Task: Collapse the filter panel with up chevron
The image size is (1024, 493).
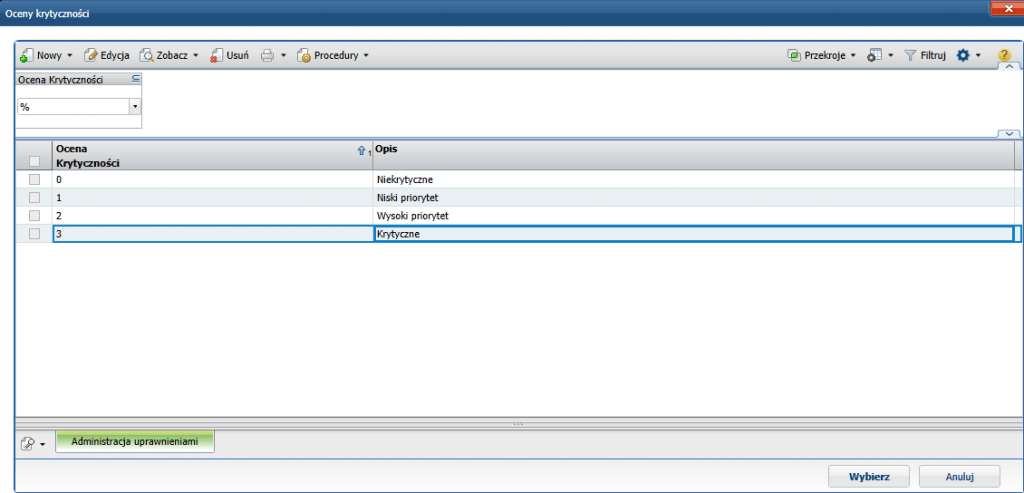Action: coord(1010,67)
